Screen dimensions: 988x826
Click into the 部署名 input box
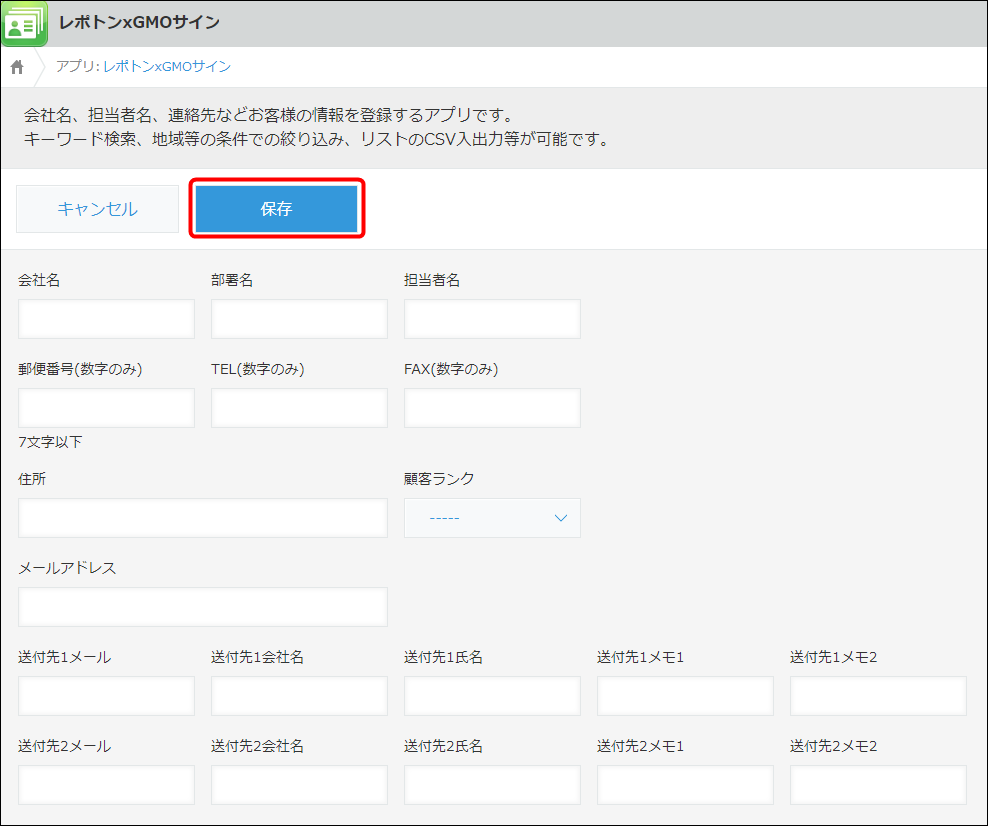pyautogui.click(x=299, y=319)
